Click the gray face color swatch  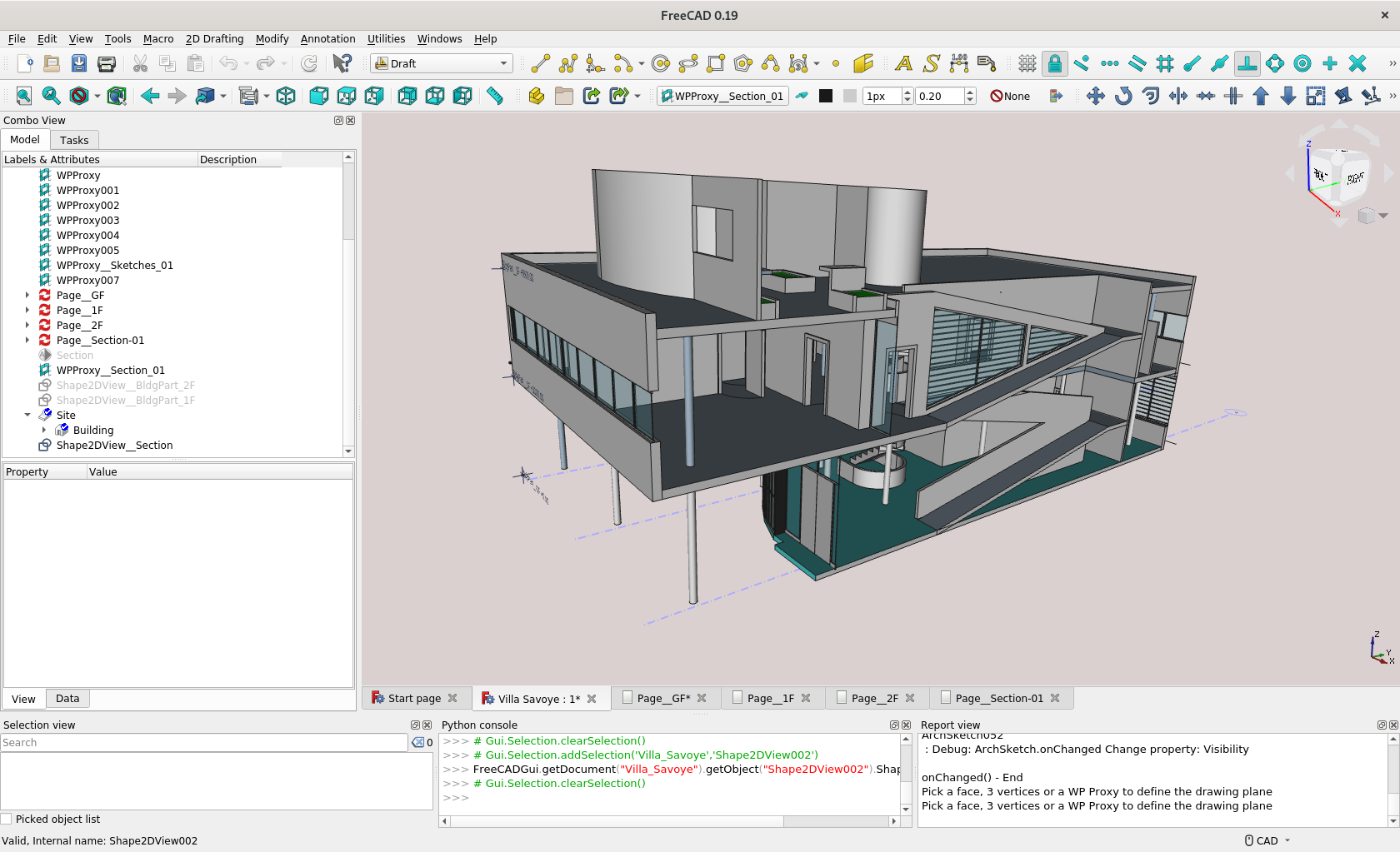point(850,96)
